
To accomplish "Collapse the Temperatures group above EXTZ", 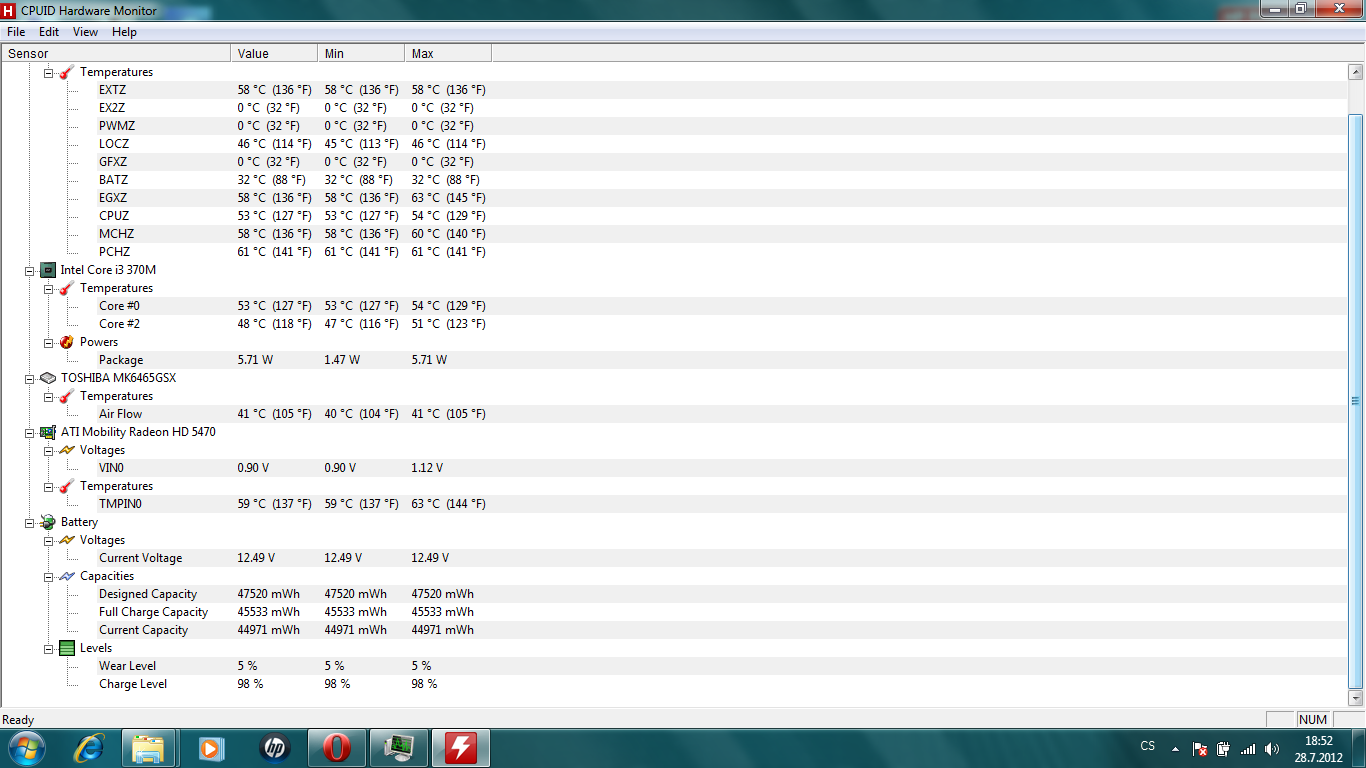I will (48, 72).
